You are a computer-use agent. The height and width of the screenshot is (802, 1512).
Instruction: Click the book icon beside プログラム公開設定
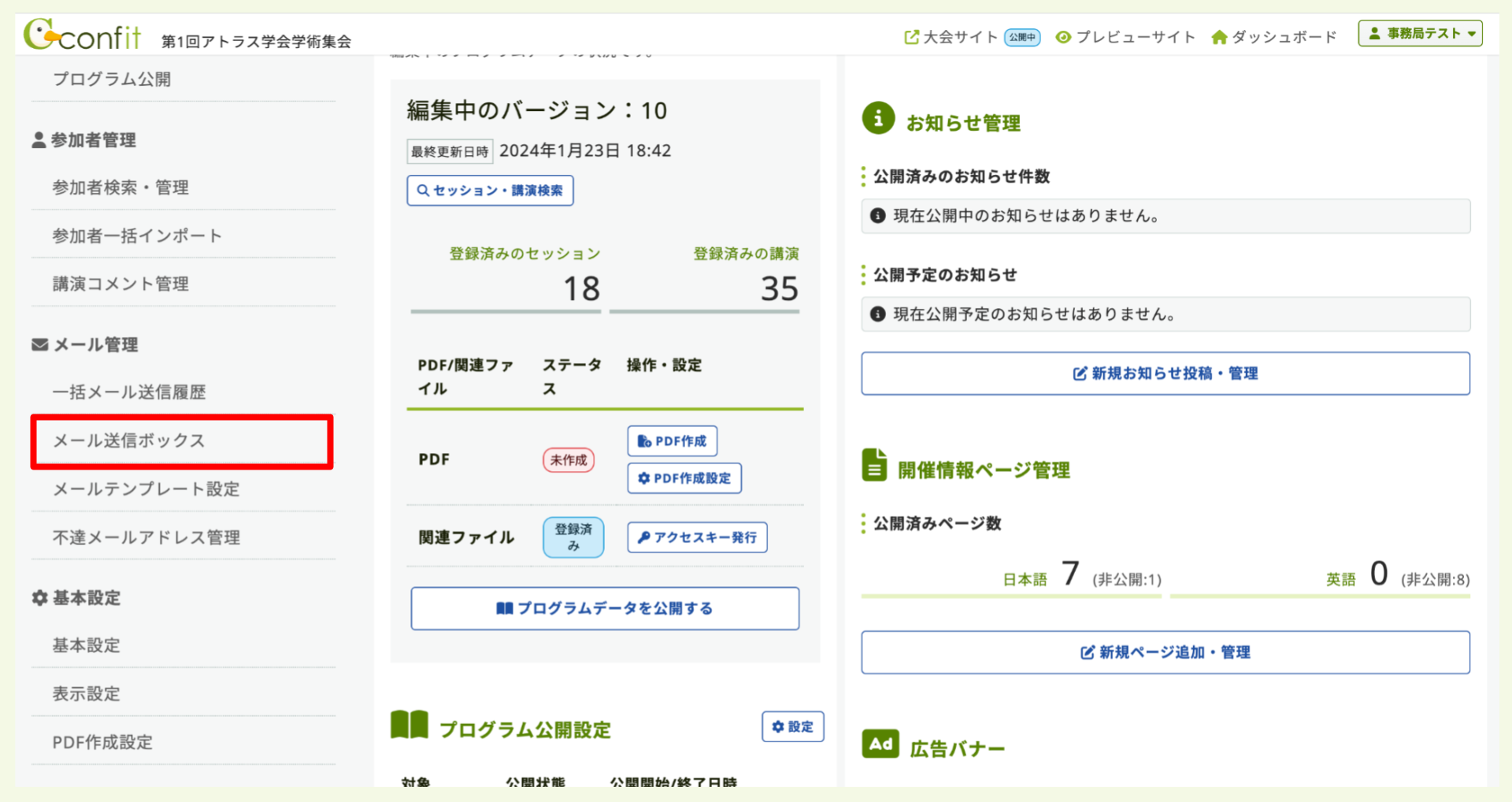coord(409,727)
